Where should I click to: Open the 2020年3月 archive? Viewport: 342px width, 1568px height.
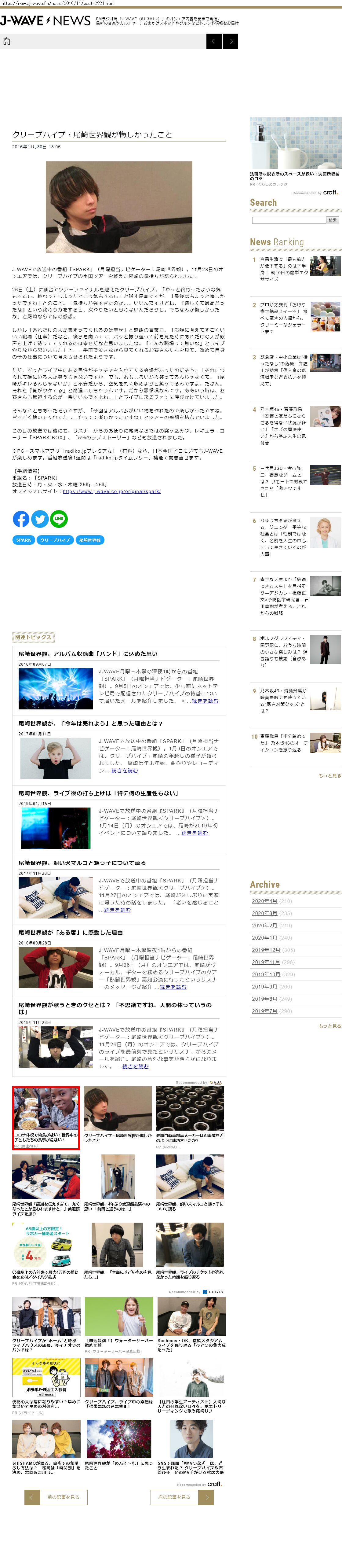264,913
